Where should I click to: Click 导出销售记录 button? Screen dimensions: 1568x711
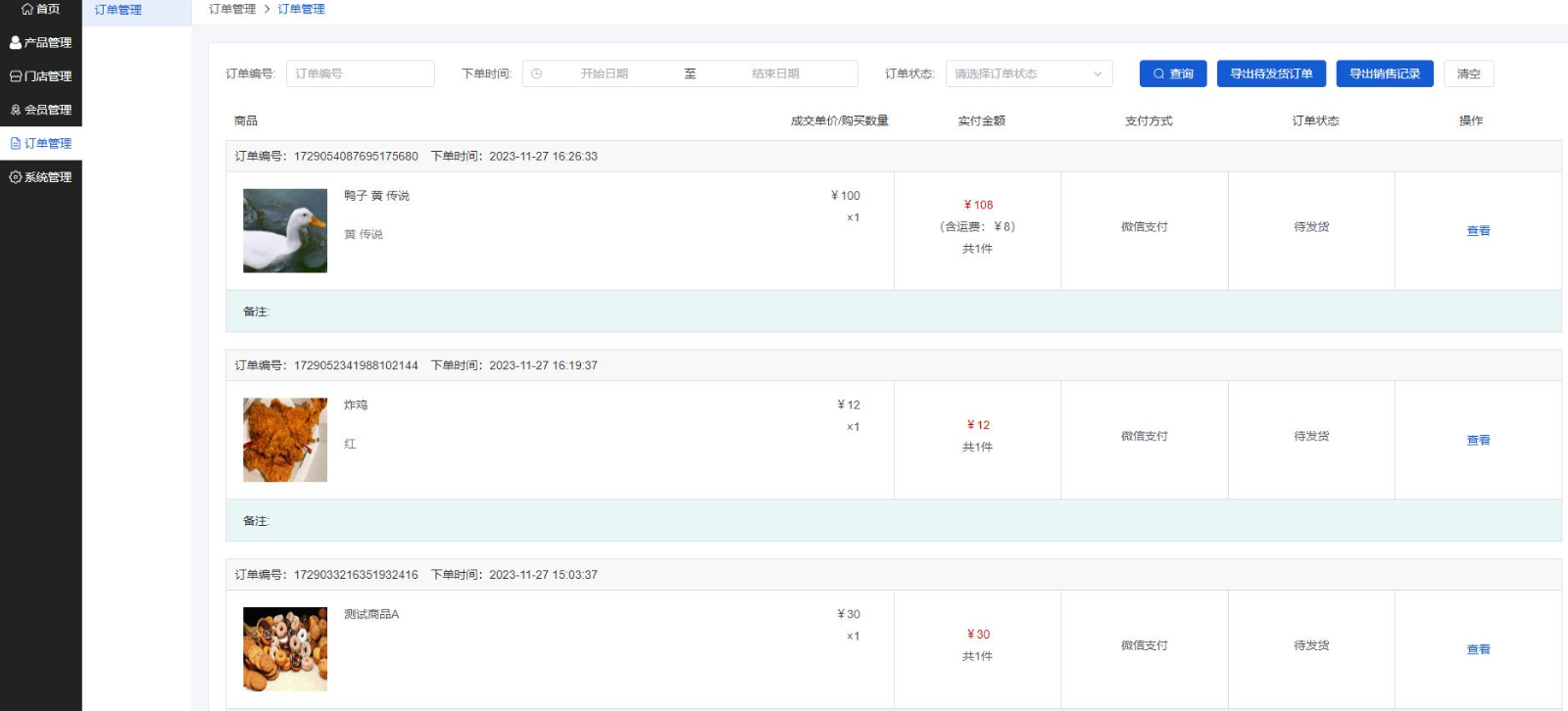pos(1385,73)
